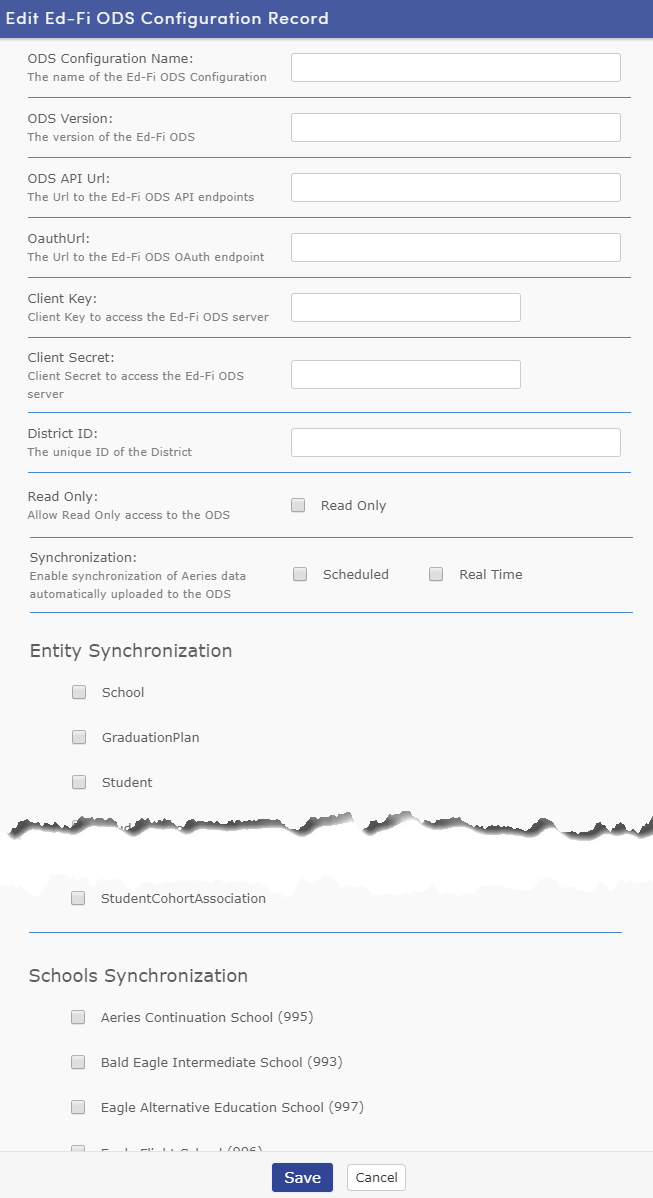Check the Student entity checkbox

79,782
